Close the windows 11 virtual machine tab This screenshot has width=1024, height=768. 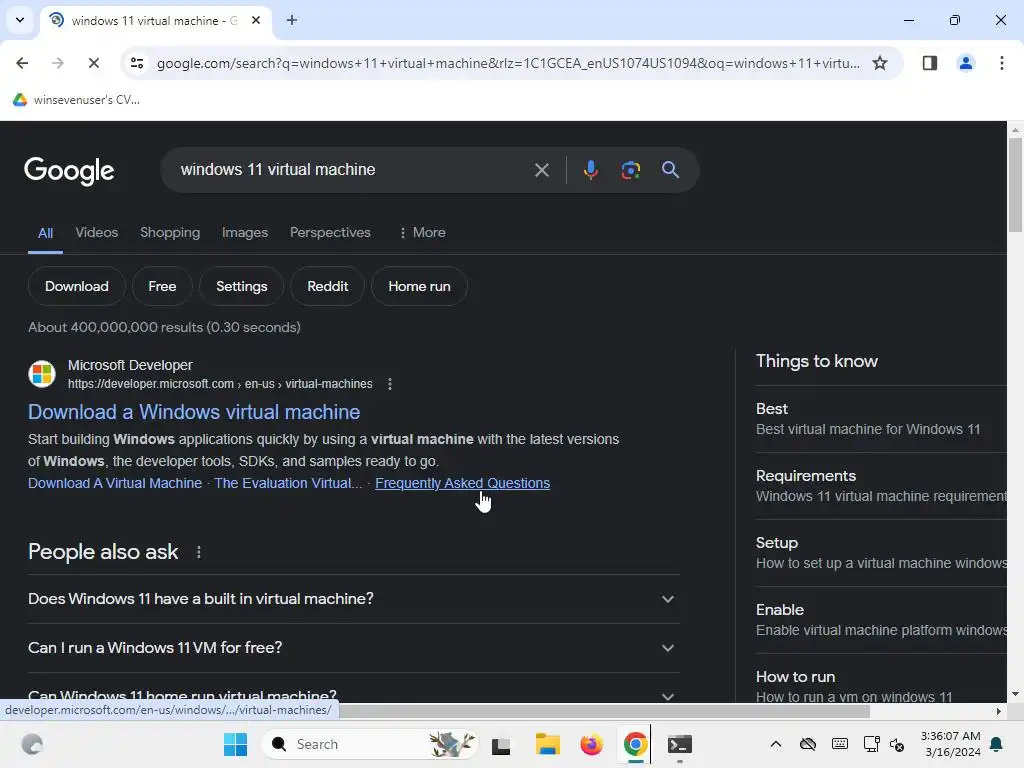tap(256, 20)
